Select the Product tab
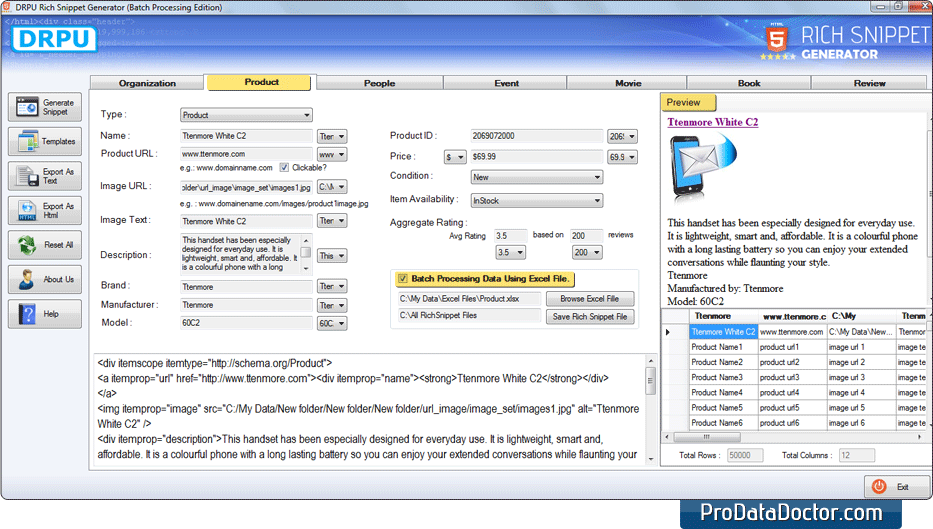This screenshot has width=933, height=529. point(261,82)
